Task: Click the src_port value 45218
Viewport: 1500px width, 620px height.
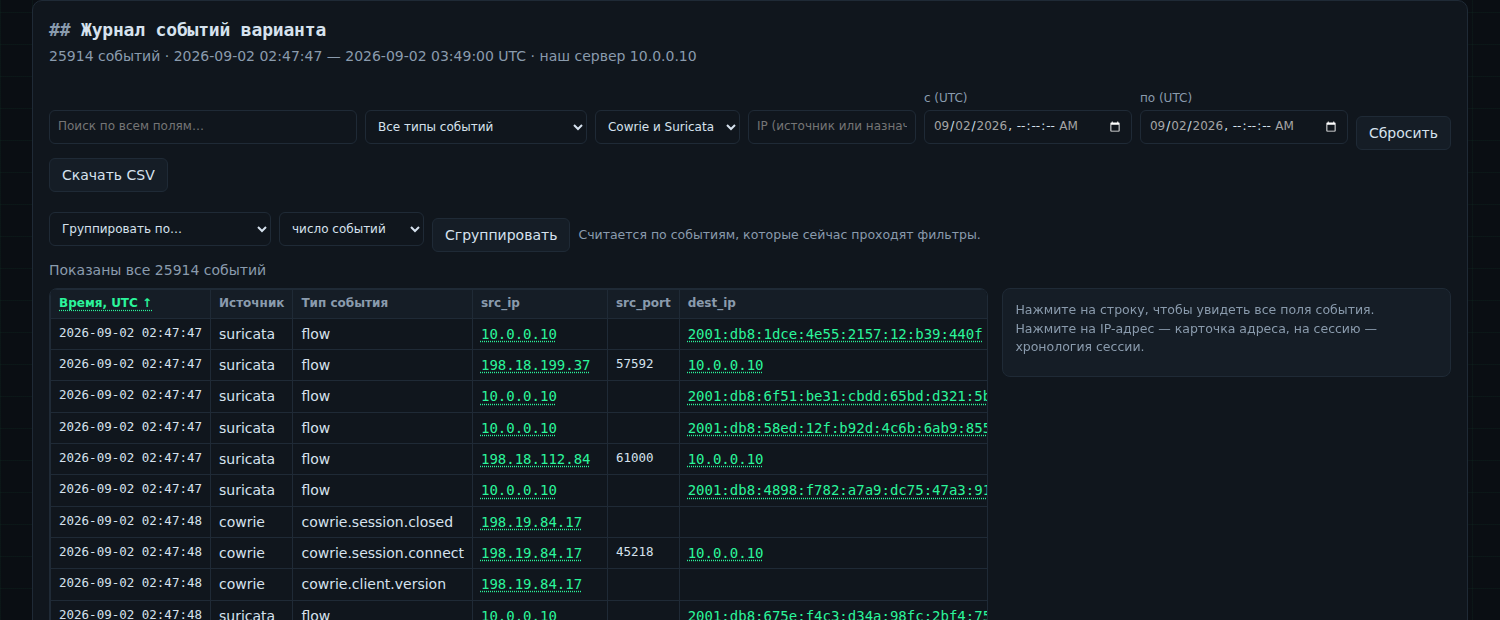Action: (634, 552)
